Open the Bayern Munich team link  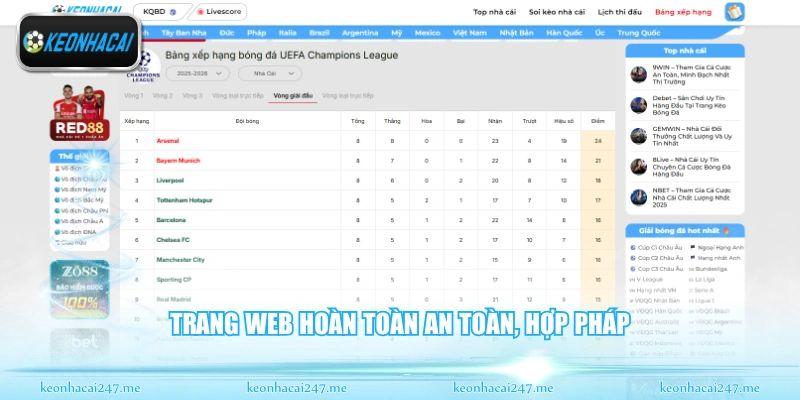178,161
